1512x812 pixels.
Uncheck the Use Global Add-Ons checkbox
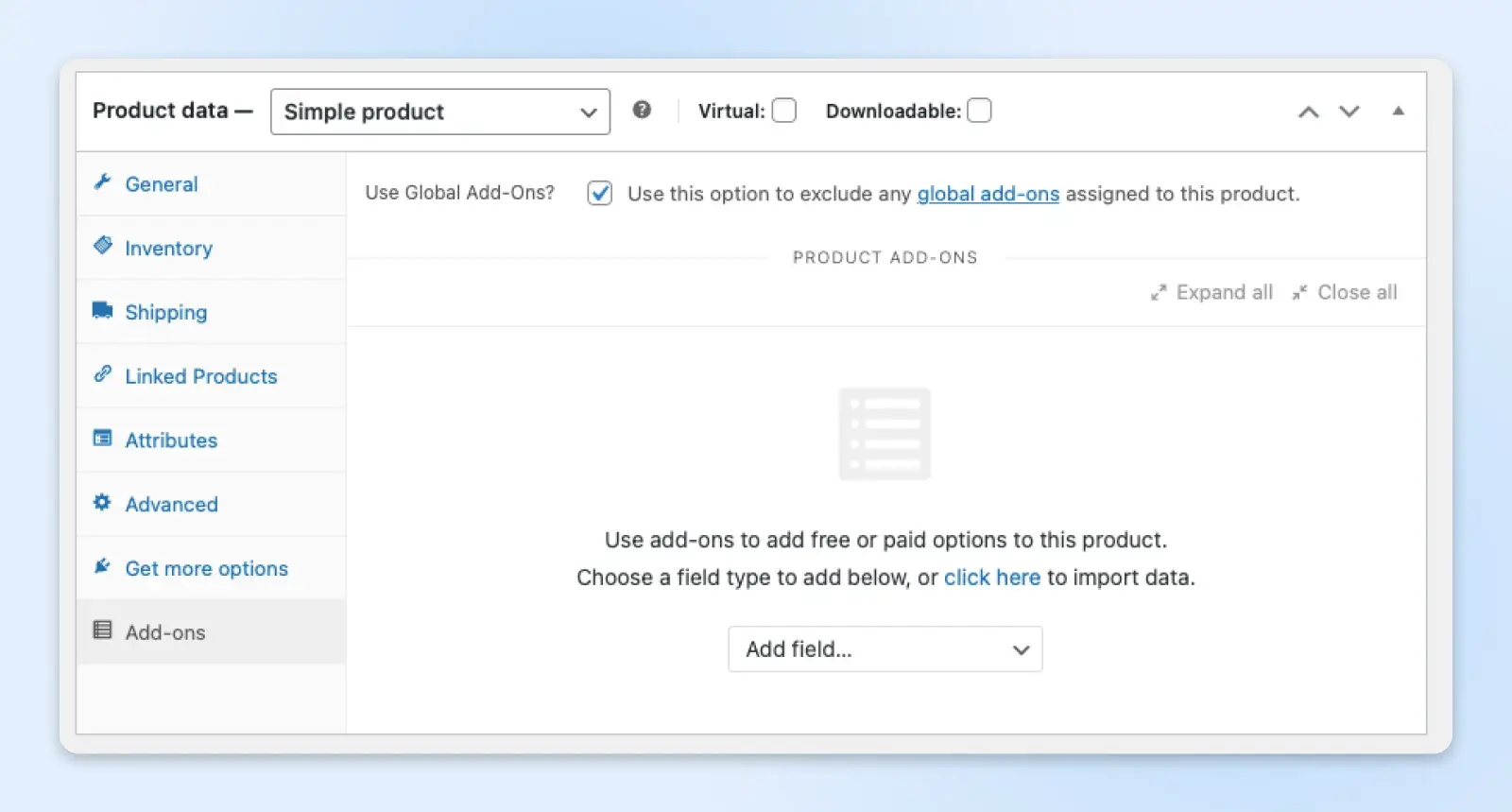[599, 193]
